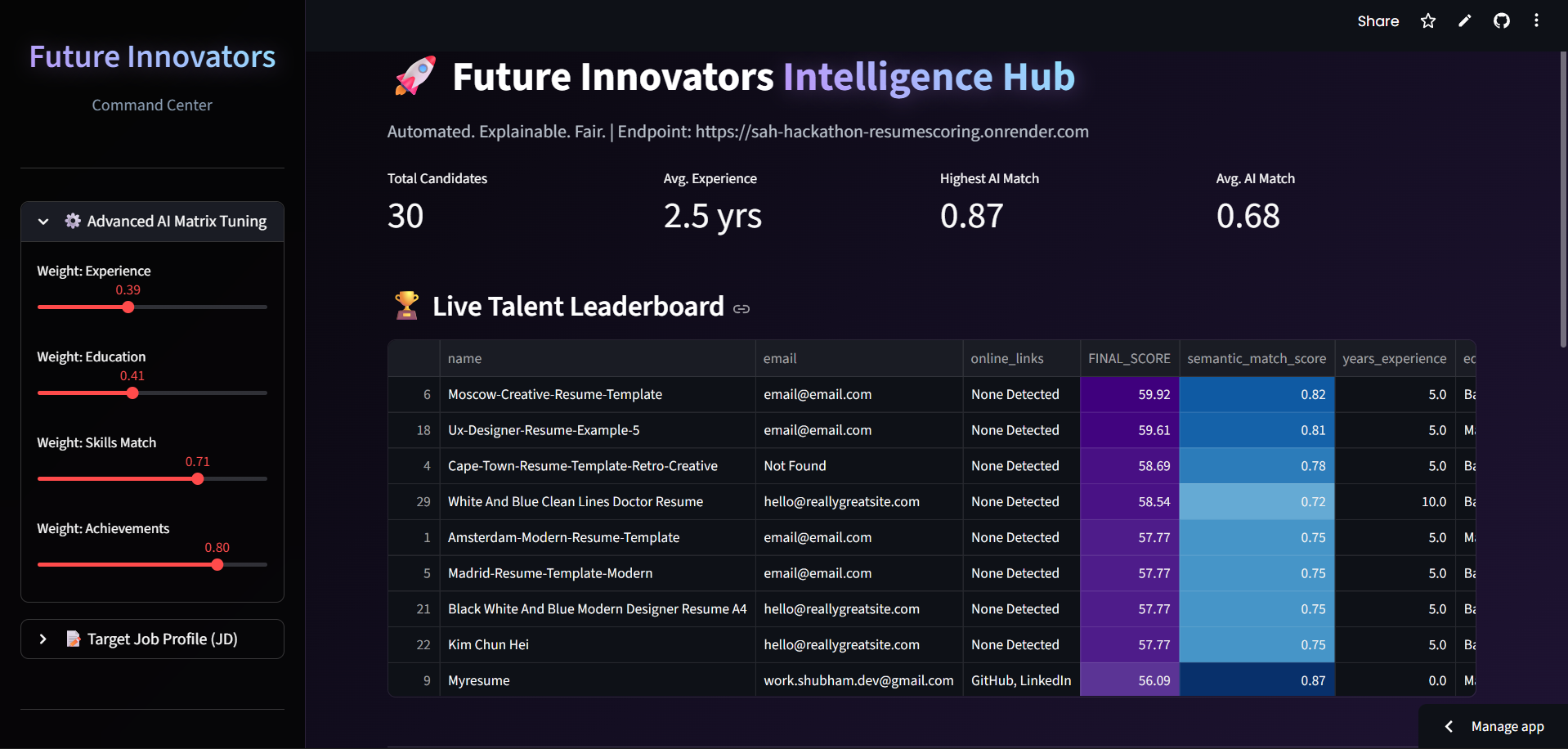Collapse the Advanced AI Matrix Tuning panel

click(x=43, y=221)
